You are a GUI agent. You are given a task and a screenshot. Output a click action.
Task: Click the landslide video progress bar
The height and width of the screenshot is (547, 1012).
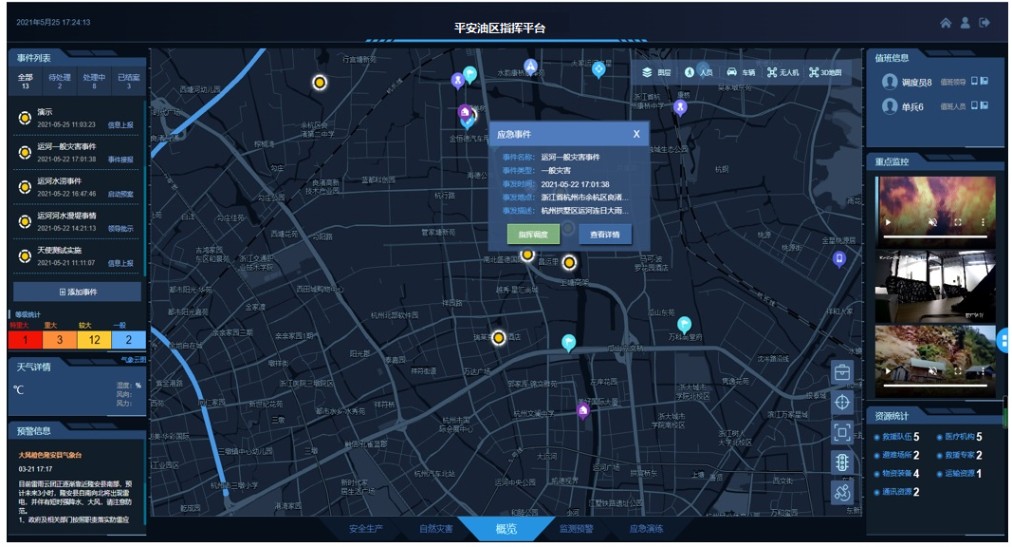935,386
